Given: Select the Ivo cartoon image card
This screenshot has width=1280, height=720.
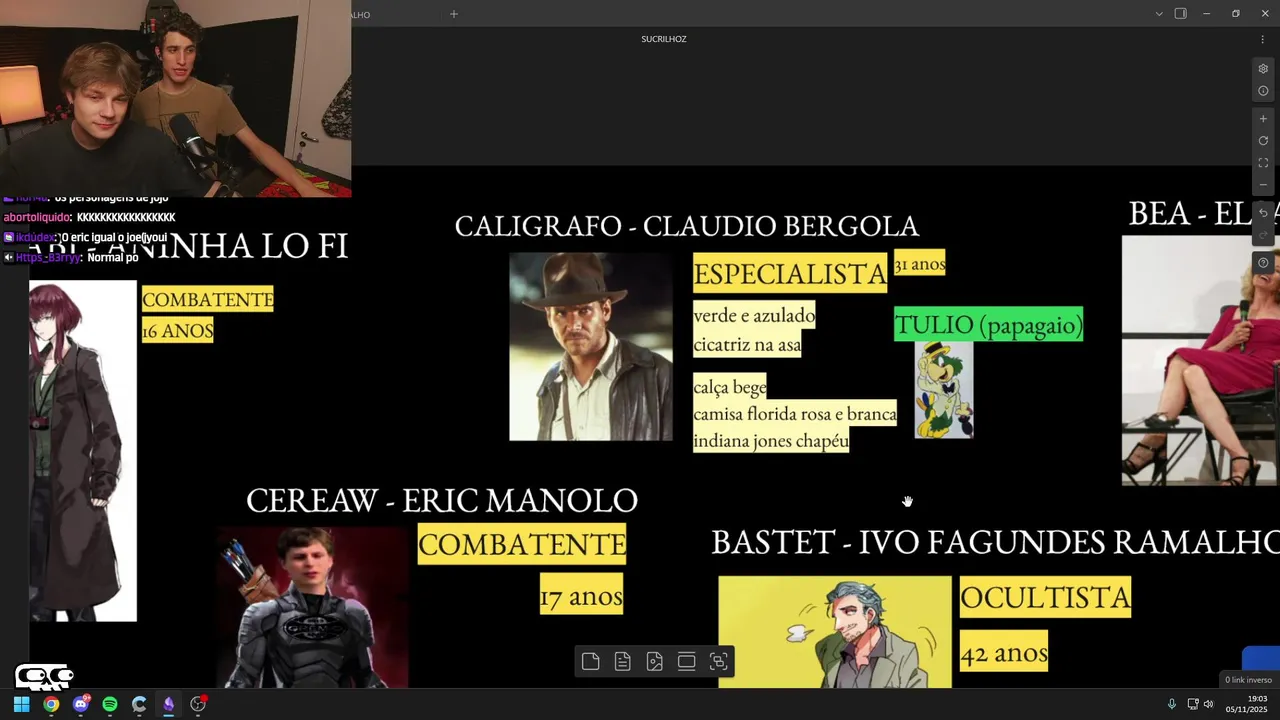Looking at the screenshot, I should [835, 632].
